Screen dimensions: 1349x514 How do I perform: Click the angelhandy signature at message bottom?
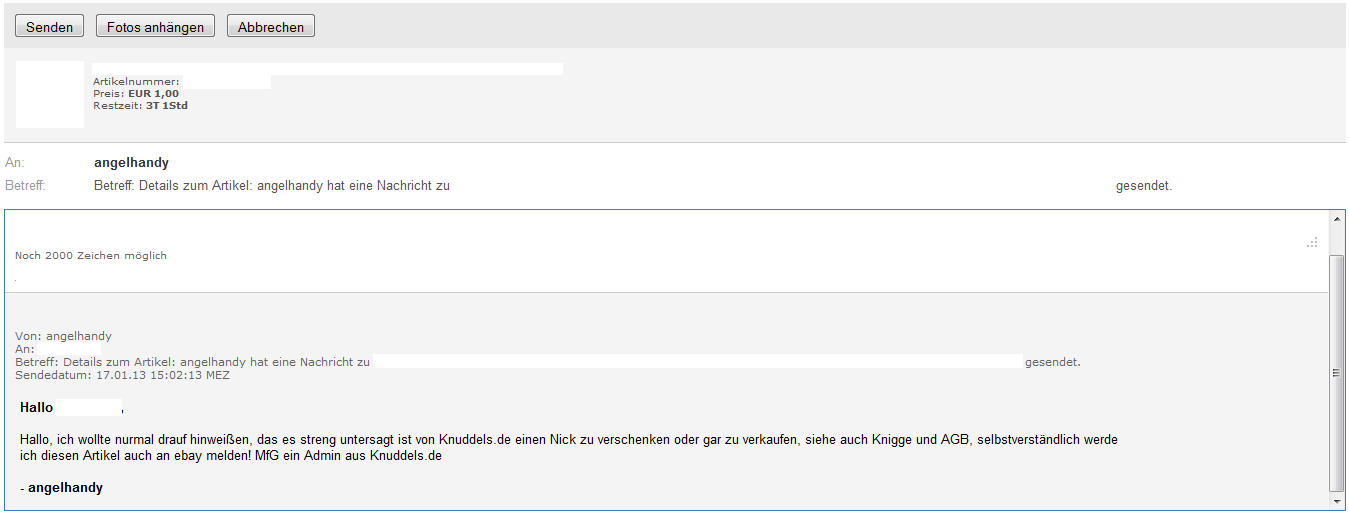pyautogui.click(x=65, y=488)
